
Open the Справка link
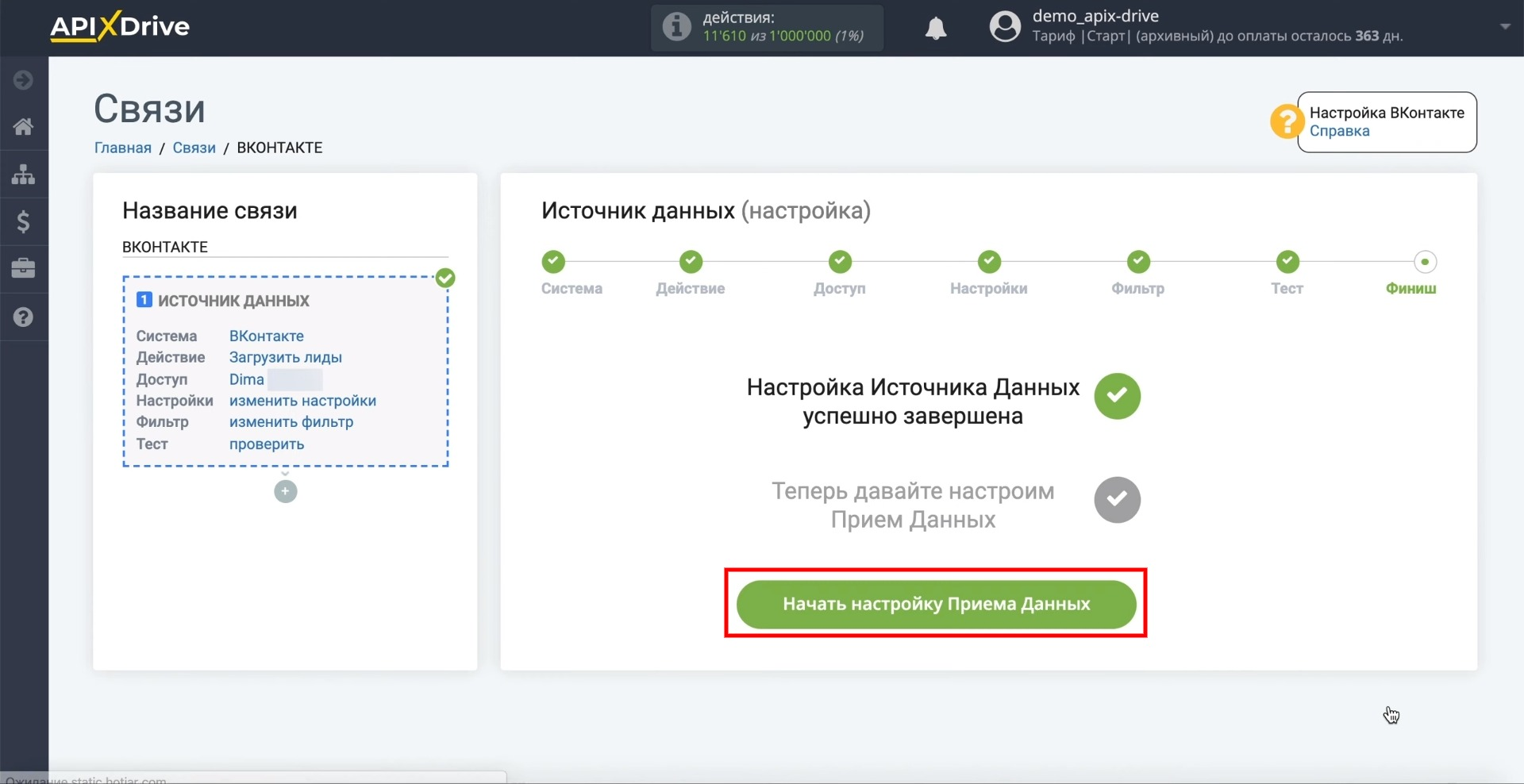pyautogui.click(x=1339, y=131)
